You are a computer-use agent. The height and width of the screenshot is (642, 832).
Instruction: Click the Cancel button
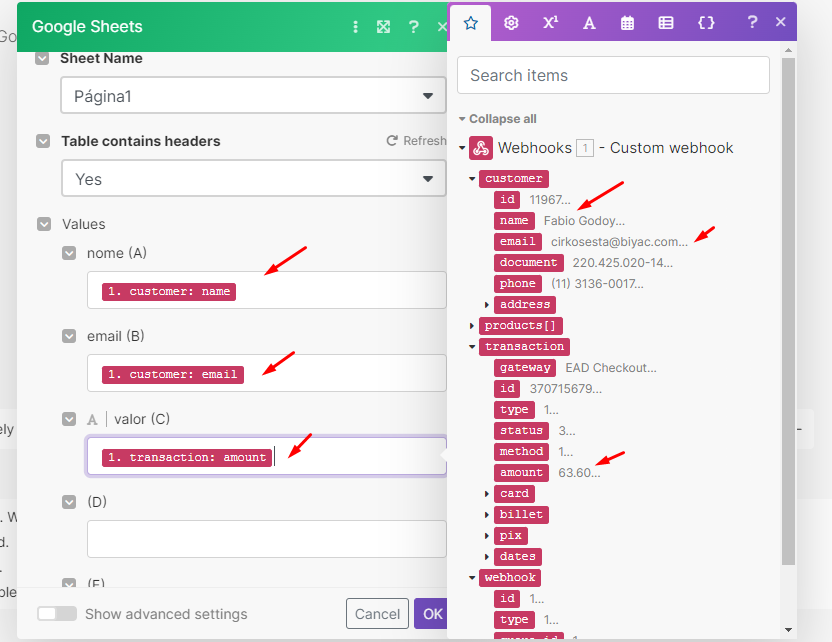[x=377, y=614]
